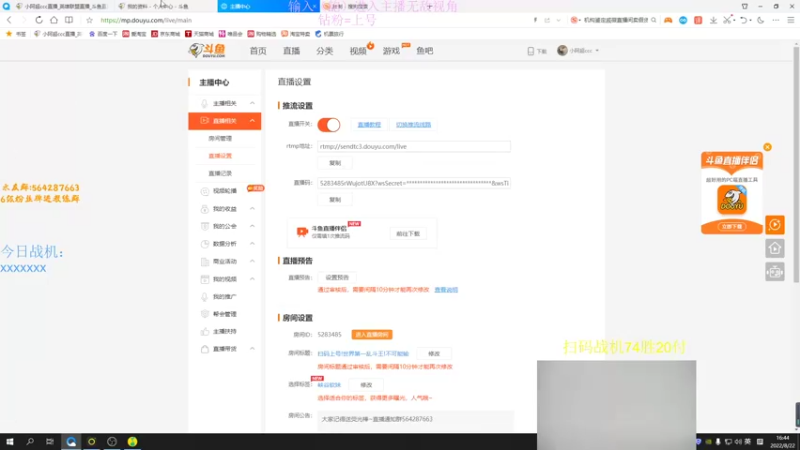The image size is (800, 450).
Task: Open 直播 in the top navigation
Action: pyautogui.click(x=291, y=51)
